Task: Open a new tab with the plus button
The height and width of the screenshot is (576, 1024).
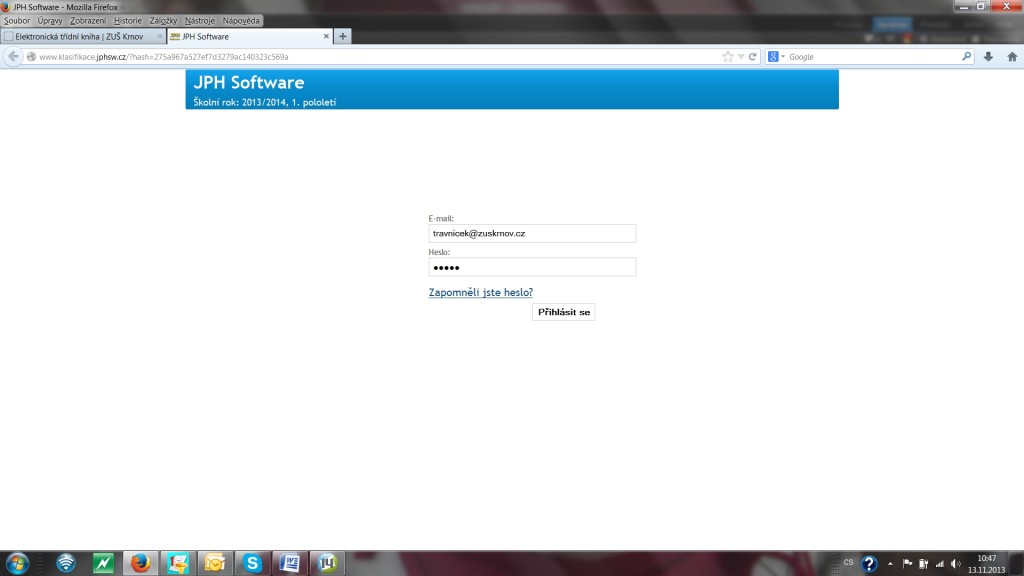Action: (x=343, y=37)
